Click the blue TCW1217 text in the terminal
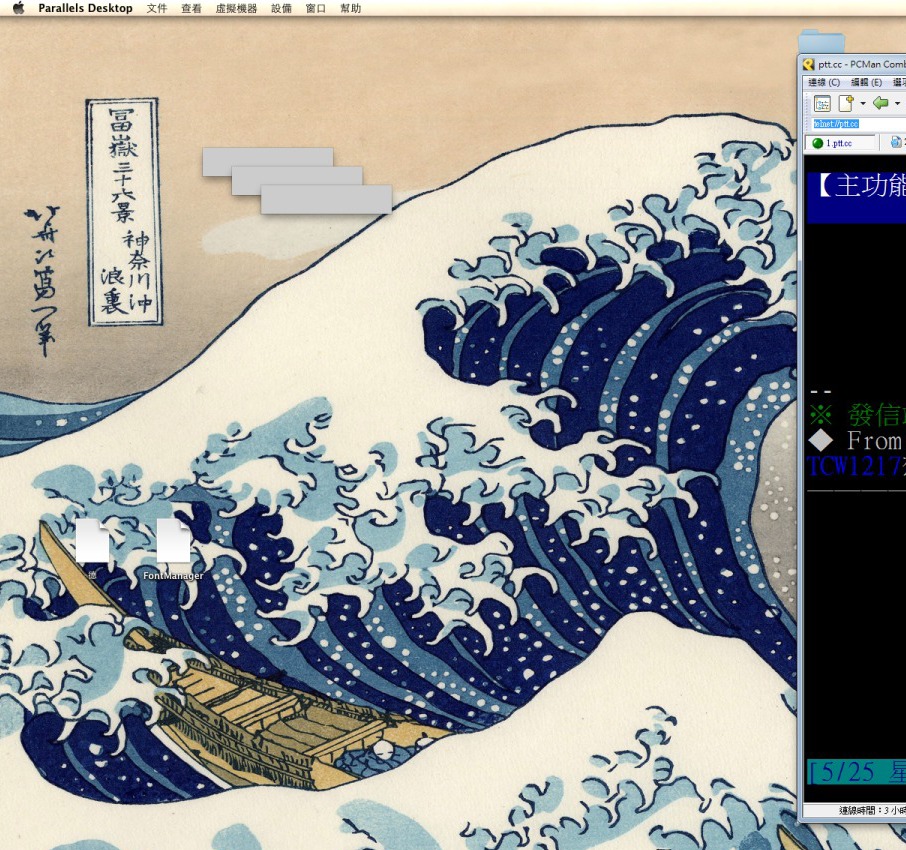 (x=853, y=465)
